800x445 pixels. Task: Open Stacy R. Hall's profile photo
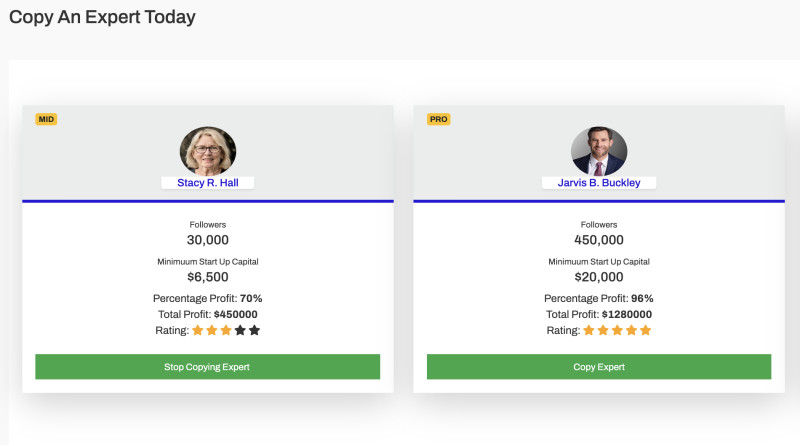tap(208, 152)
